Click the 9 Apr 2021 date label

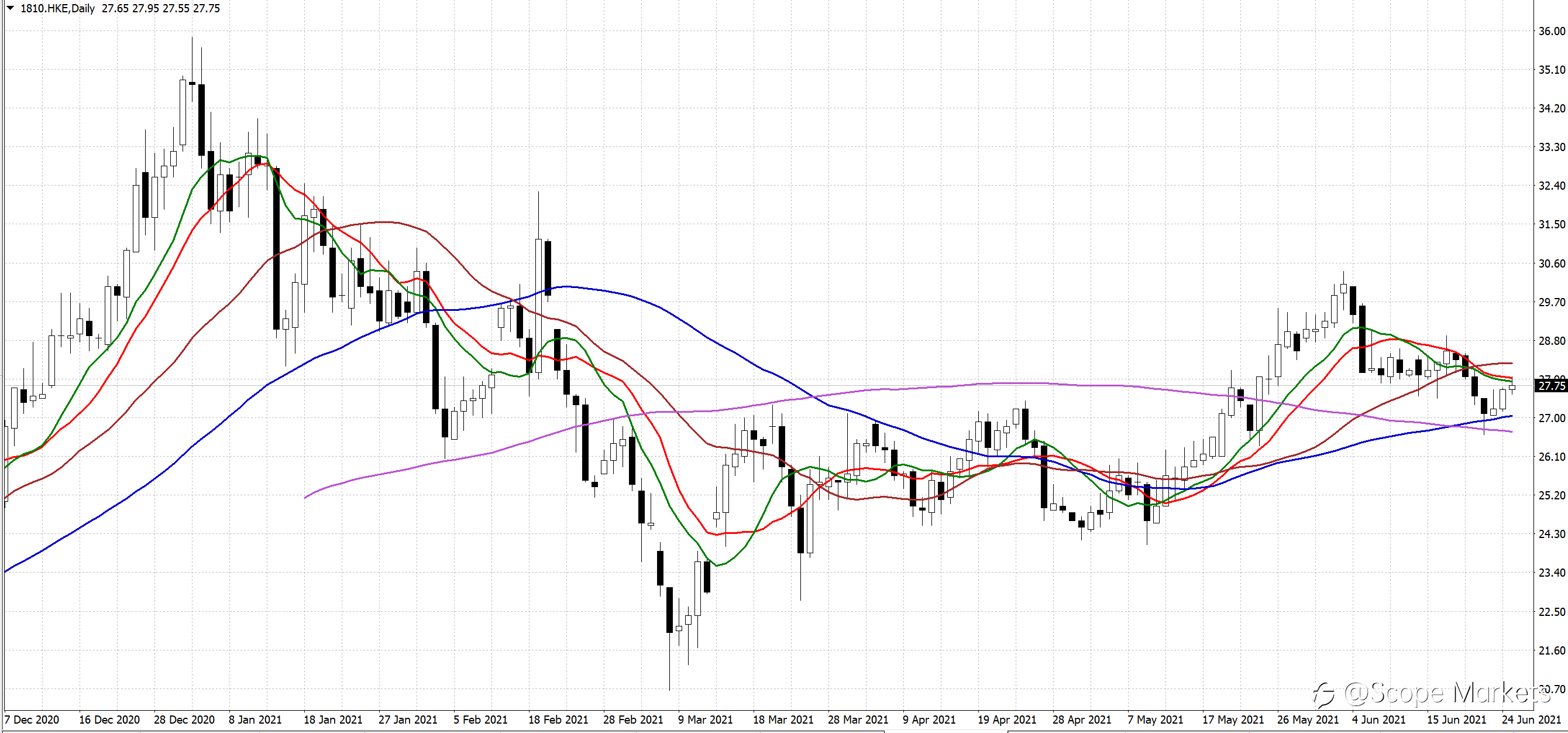tap(930, 720)
